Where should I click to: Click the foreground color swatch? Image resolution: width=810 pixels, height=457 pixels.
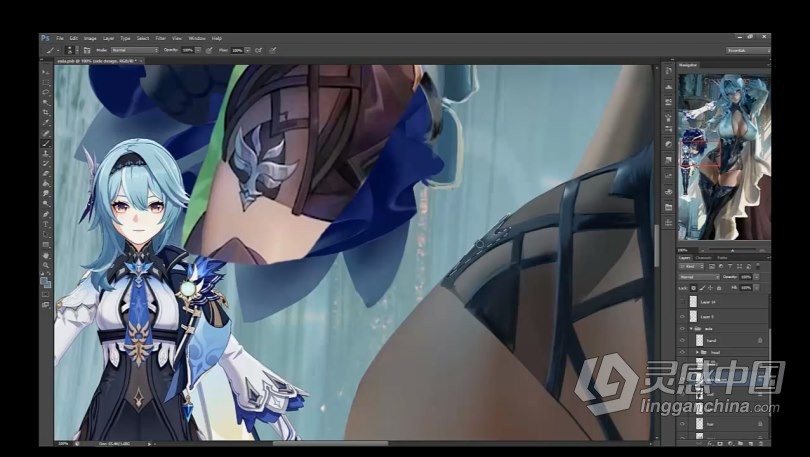pyautogui.click(x=44, y=281)
